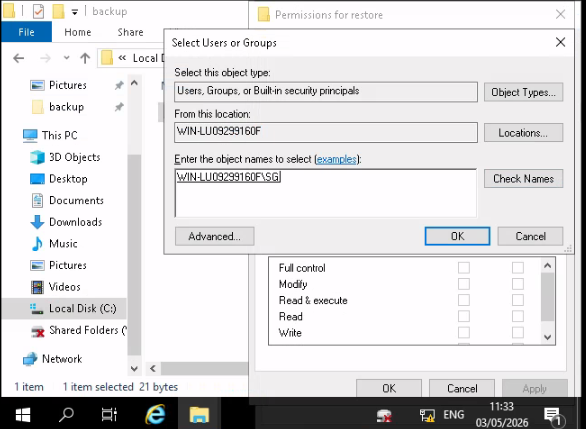Open Internet Explorer from the taskbar
Image resolution: width=586 pixels, height=429 pixels.
coord(155,414)
